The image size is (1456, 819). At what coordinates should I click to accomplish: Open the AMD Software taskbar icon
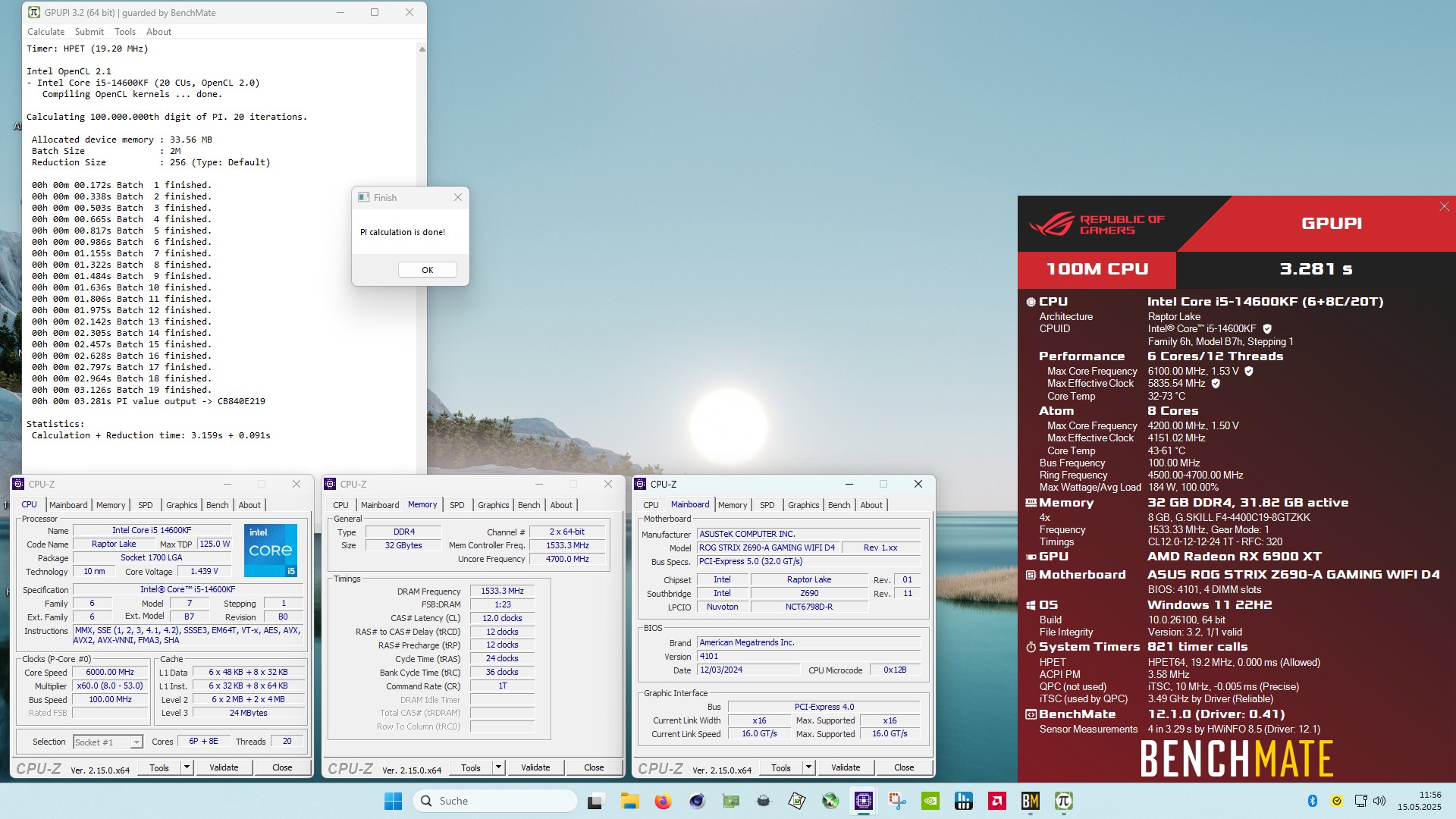pos(996,801)
